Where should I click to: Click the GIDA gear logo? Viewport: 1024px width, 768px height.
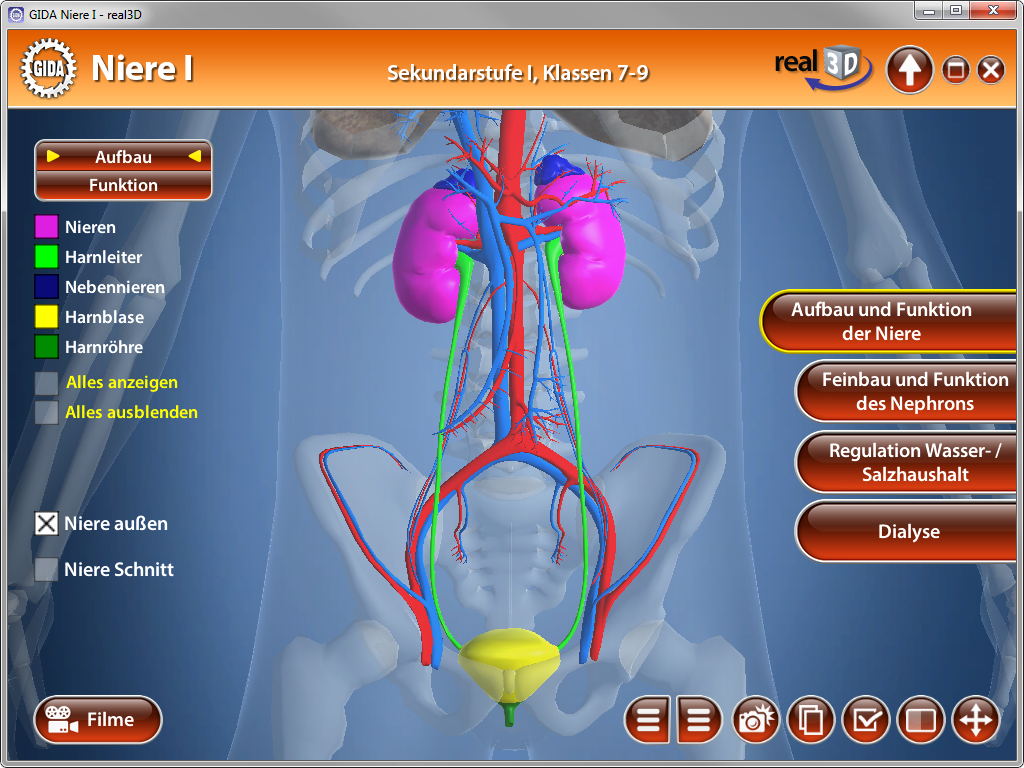(x=48, y=69)
